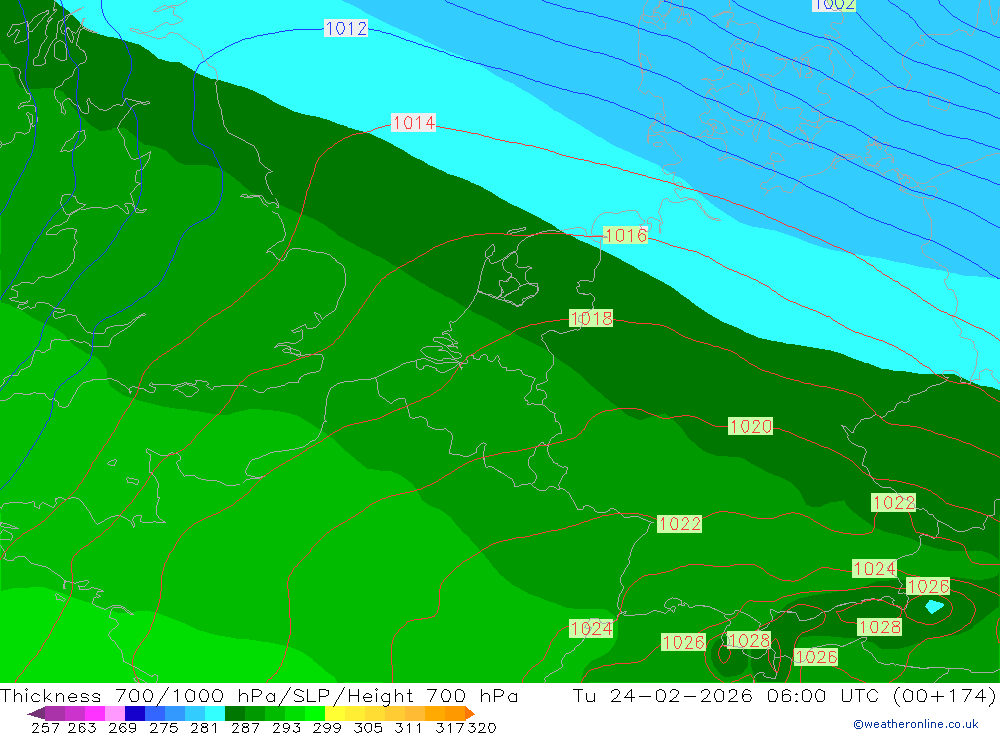Click the bright magenta legend swatch
1000x733 pixels.
pos(93,713)
